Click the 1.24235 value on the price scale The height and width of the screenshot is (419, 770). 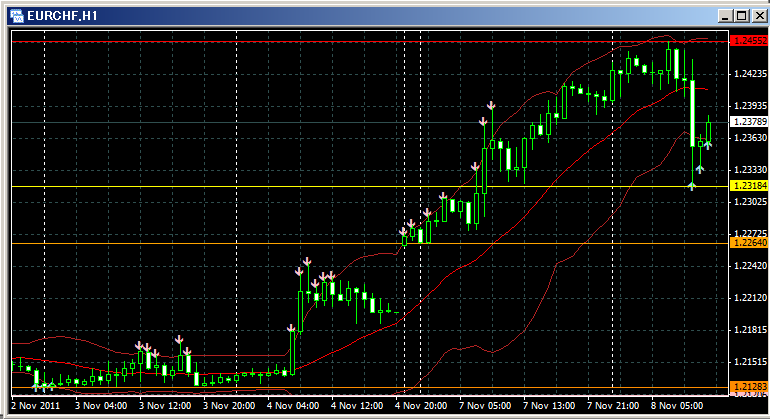click(747, 74)
